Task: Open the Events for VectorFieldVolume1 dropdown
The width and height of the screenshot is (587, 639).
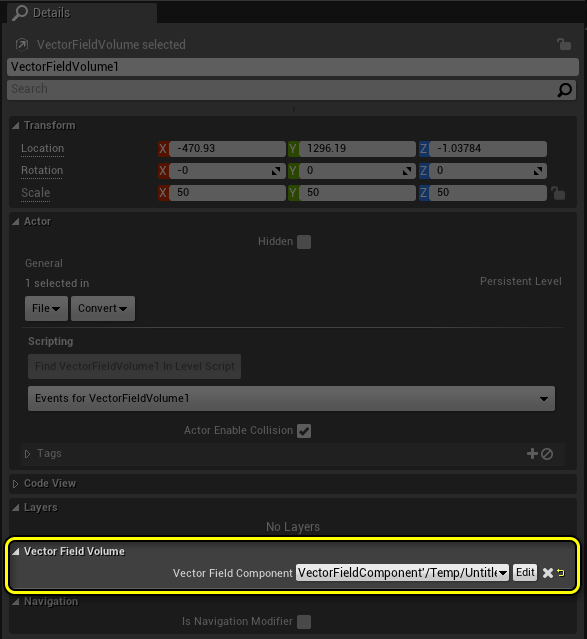Action: [x=291, y=398]
